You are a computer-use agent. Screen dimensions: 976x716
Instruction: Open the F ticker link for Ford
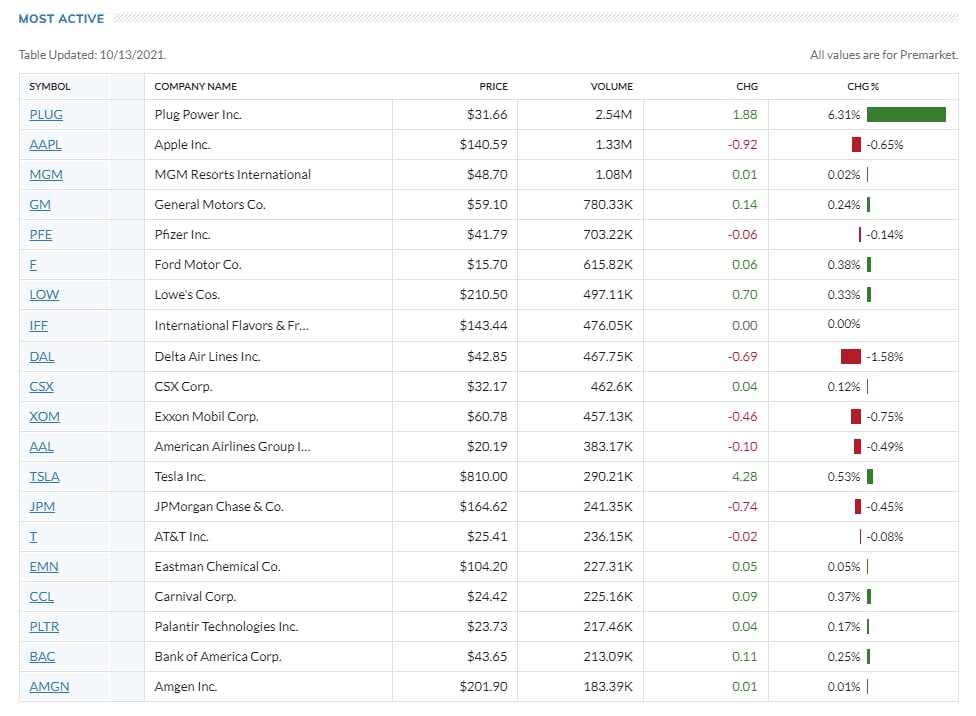point(33,265)
